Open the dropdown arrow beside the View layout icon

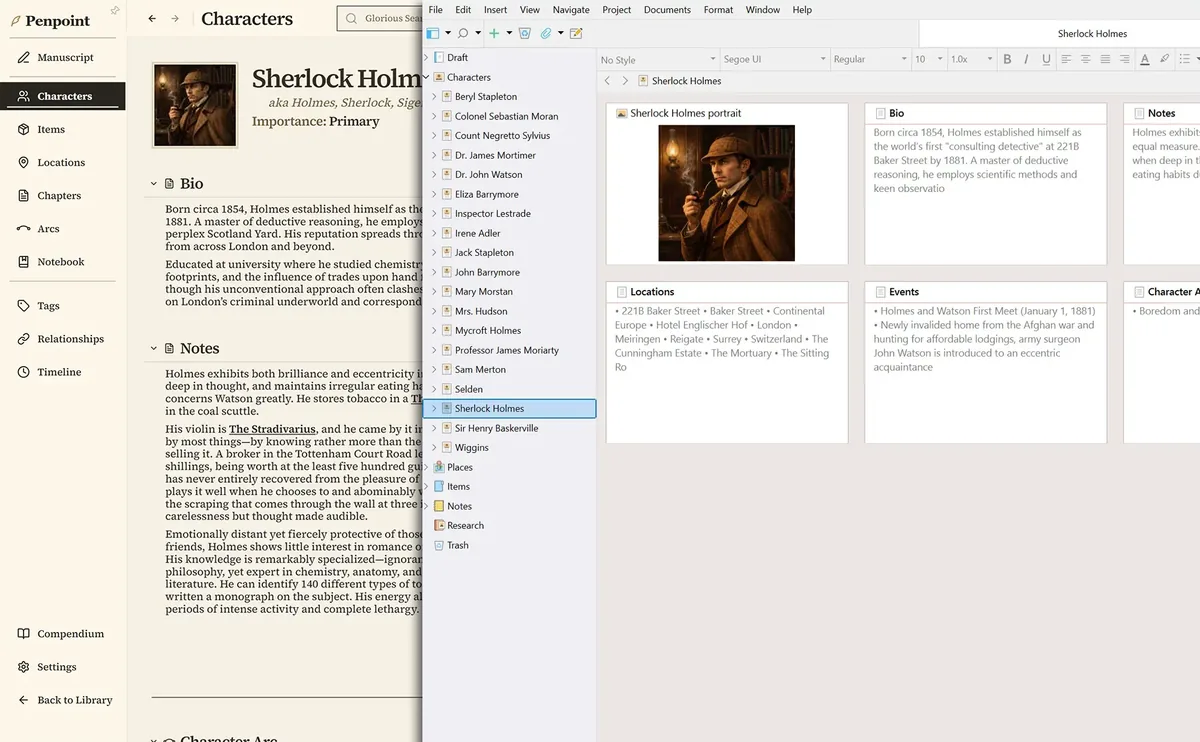447,33
